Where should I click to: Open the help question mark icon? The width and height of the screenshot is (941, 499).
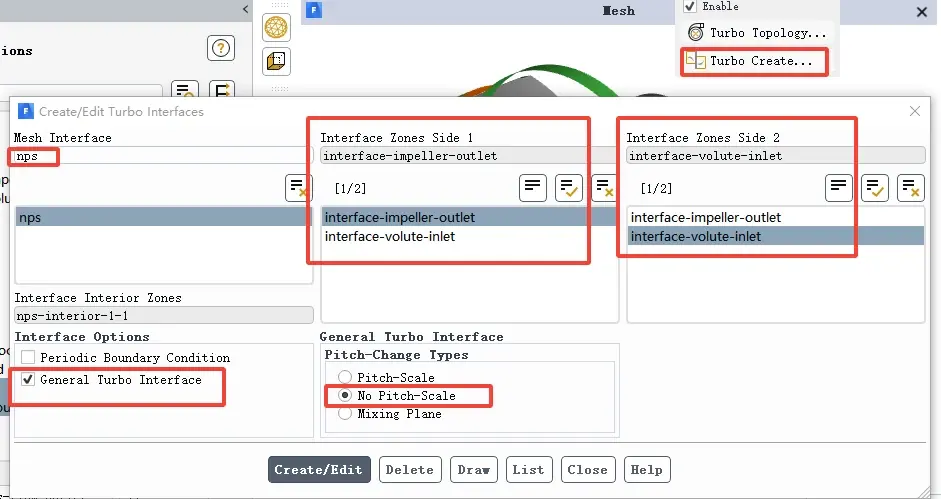(x=221, y=48)
